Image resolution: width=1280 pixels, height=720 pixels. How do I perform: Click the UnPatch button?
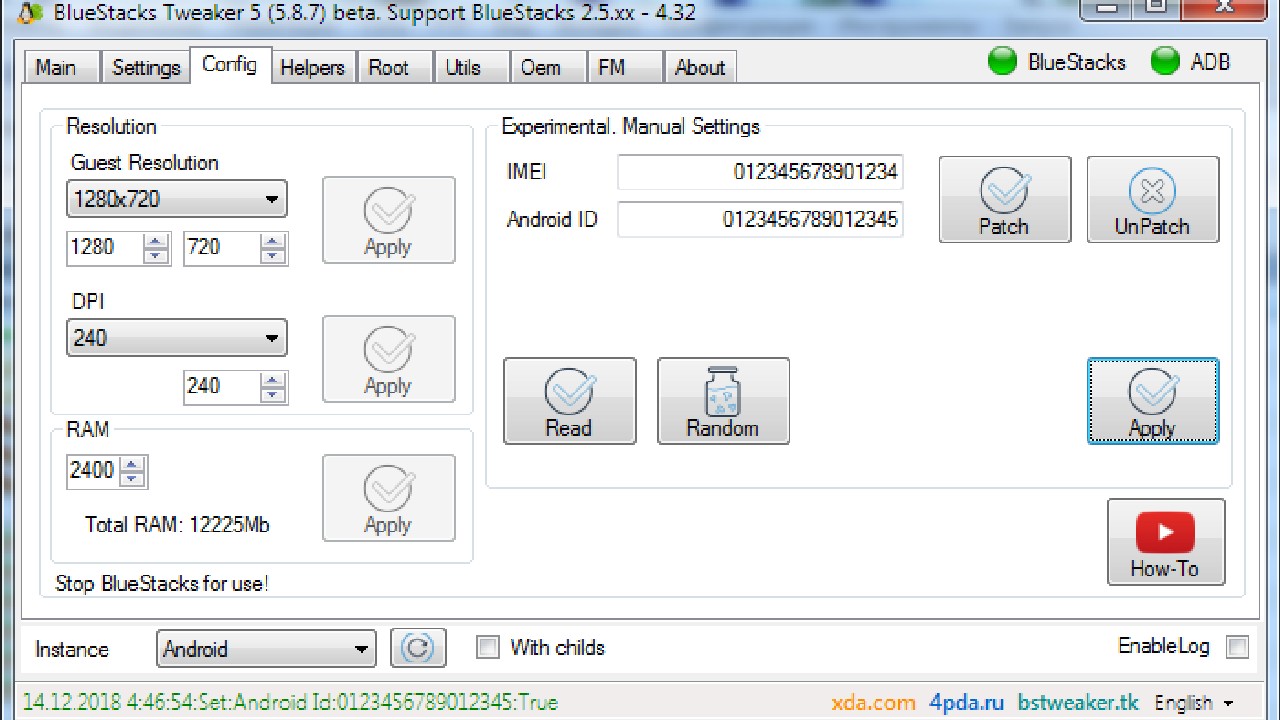click(x=1152, y=199)
